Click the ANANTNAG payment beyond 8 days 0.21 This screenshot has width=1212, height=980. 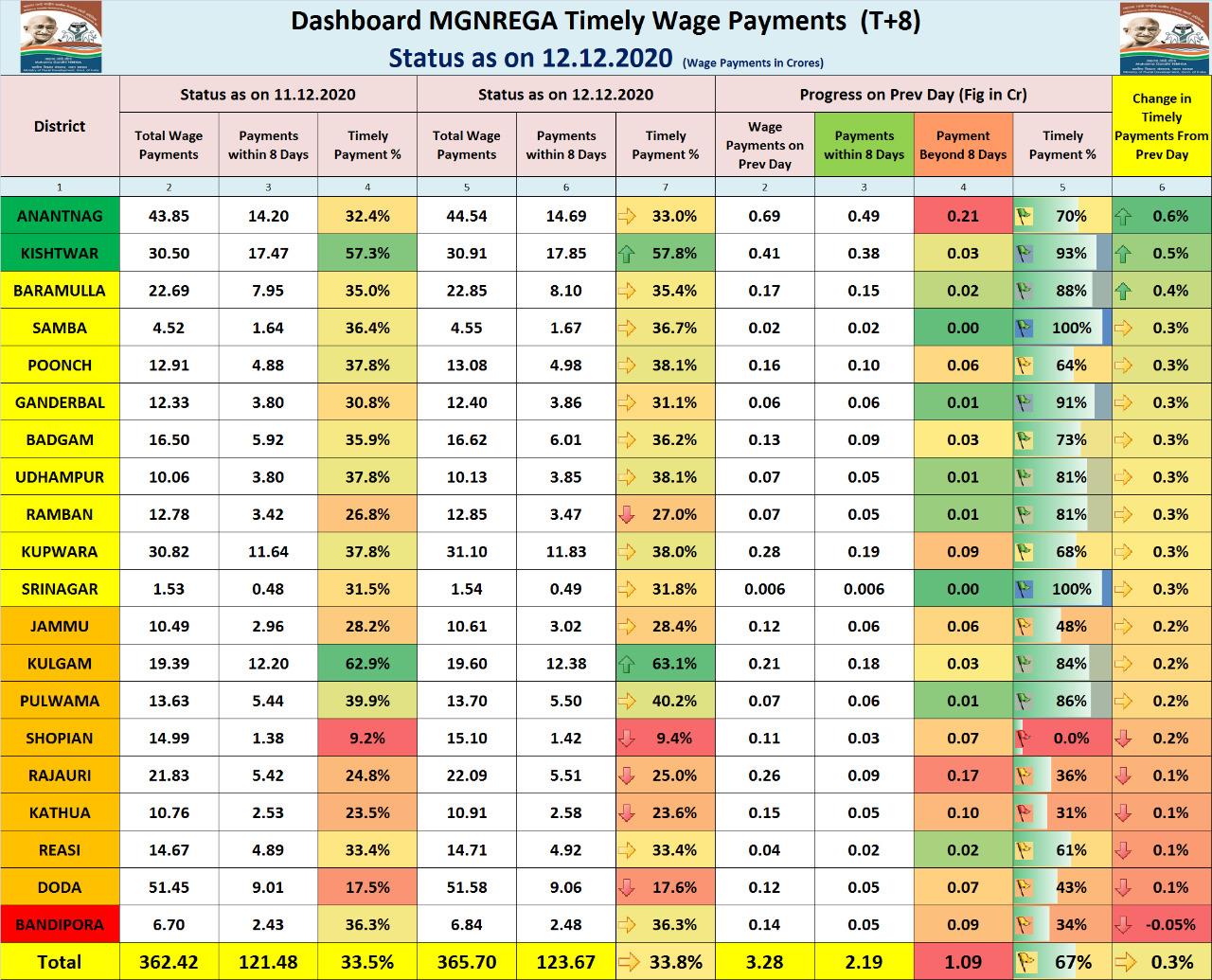tap(963, 216)
